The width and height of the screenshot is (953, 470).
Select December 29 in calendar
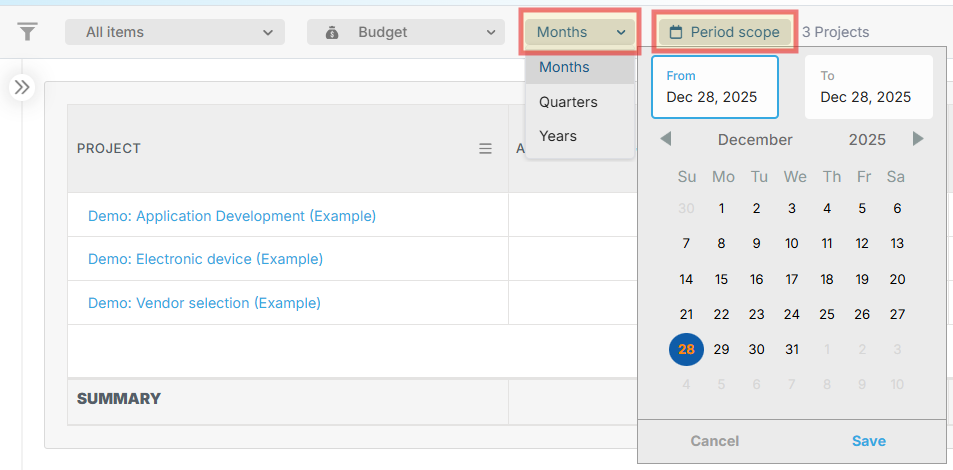click(721, 350)
